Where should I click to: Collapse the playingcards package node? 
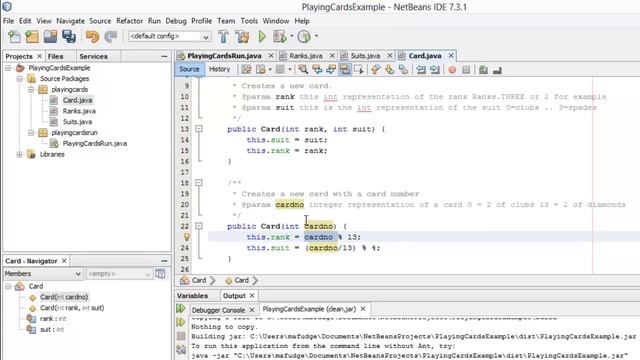(x=31, y=89)
